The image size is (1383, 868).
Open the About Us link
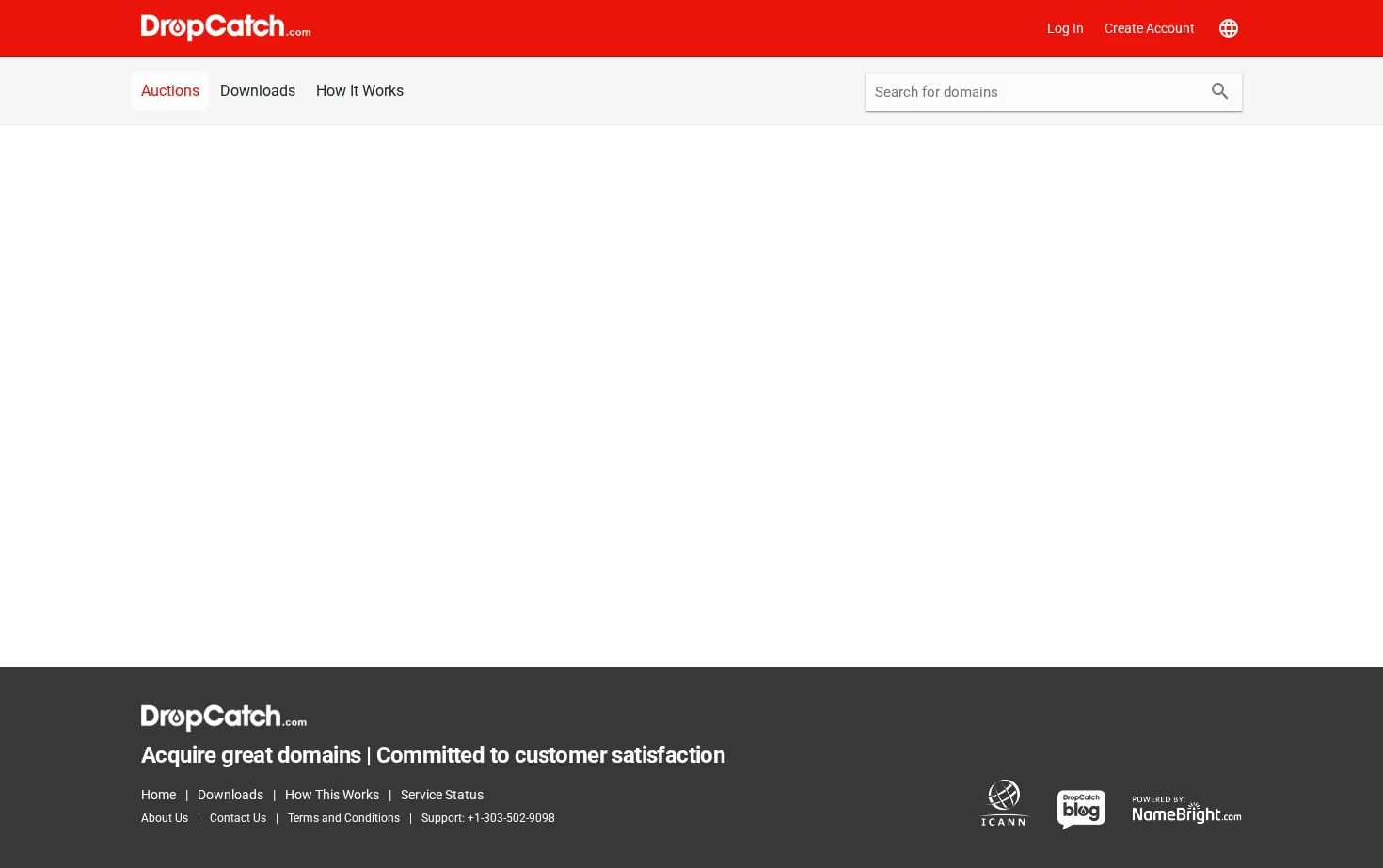coord(165,818)
